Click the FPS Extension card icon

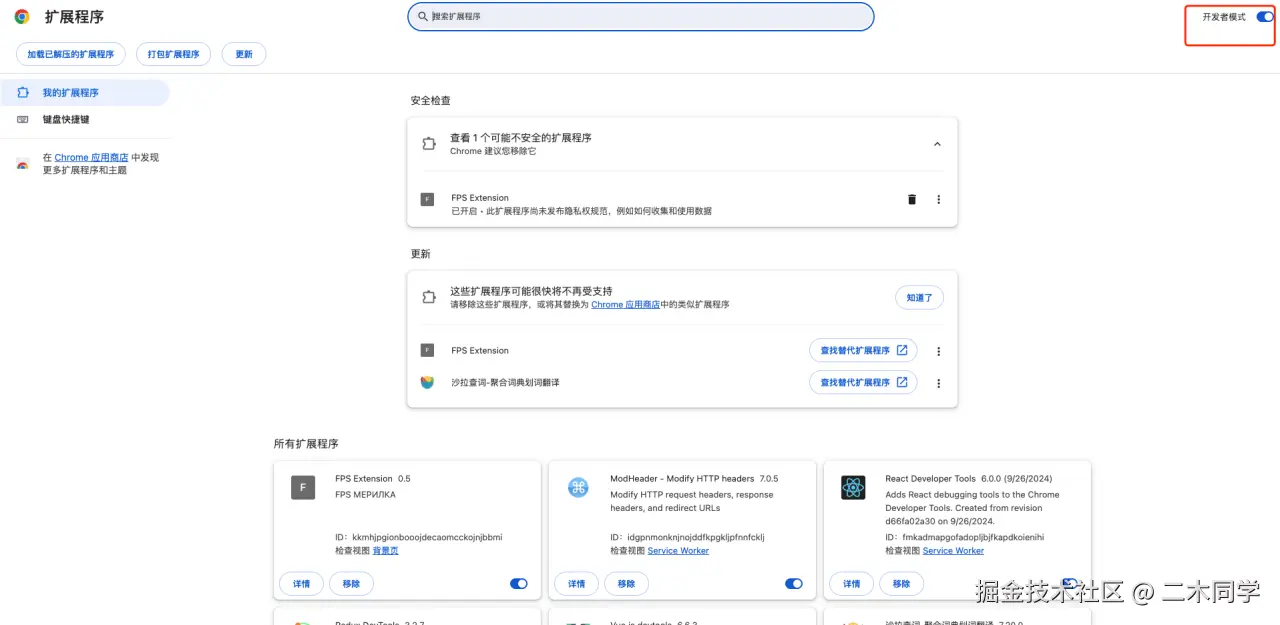tap(303, 487)
